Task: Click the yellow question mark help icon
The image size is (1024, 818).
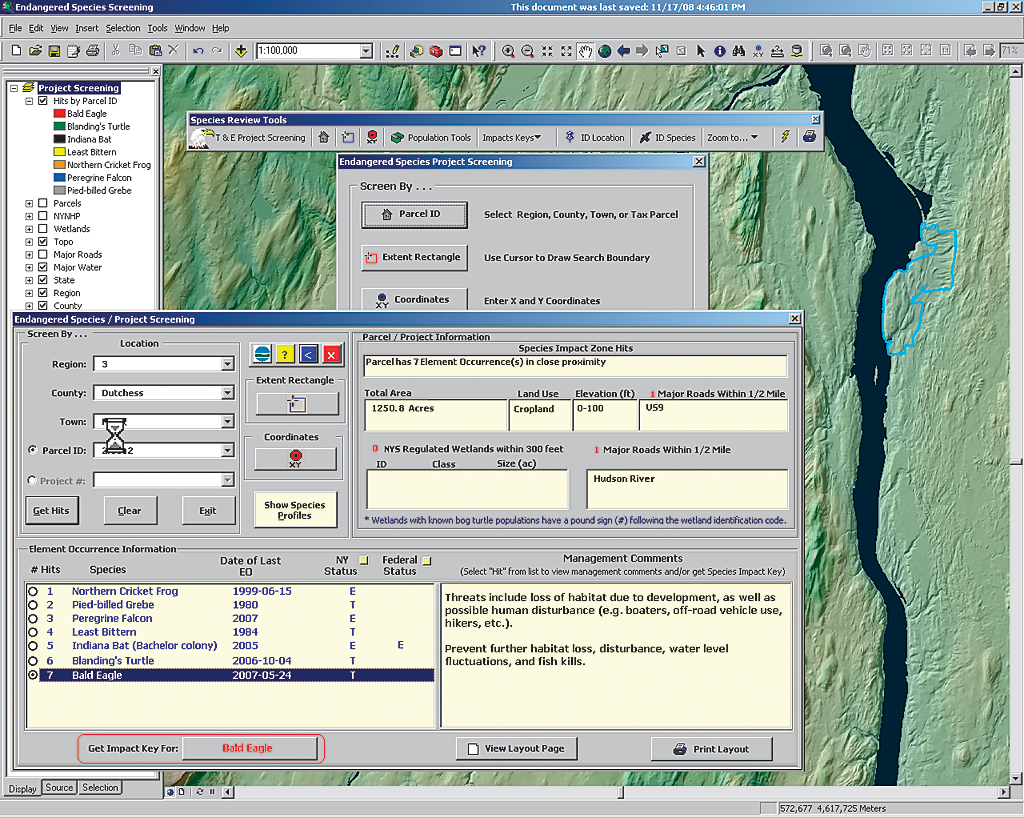Action: coord(285,354)
